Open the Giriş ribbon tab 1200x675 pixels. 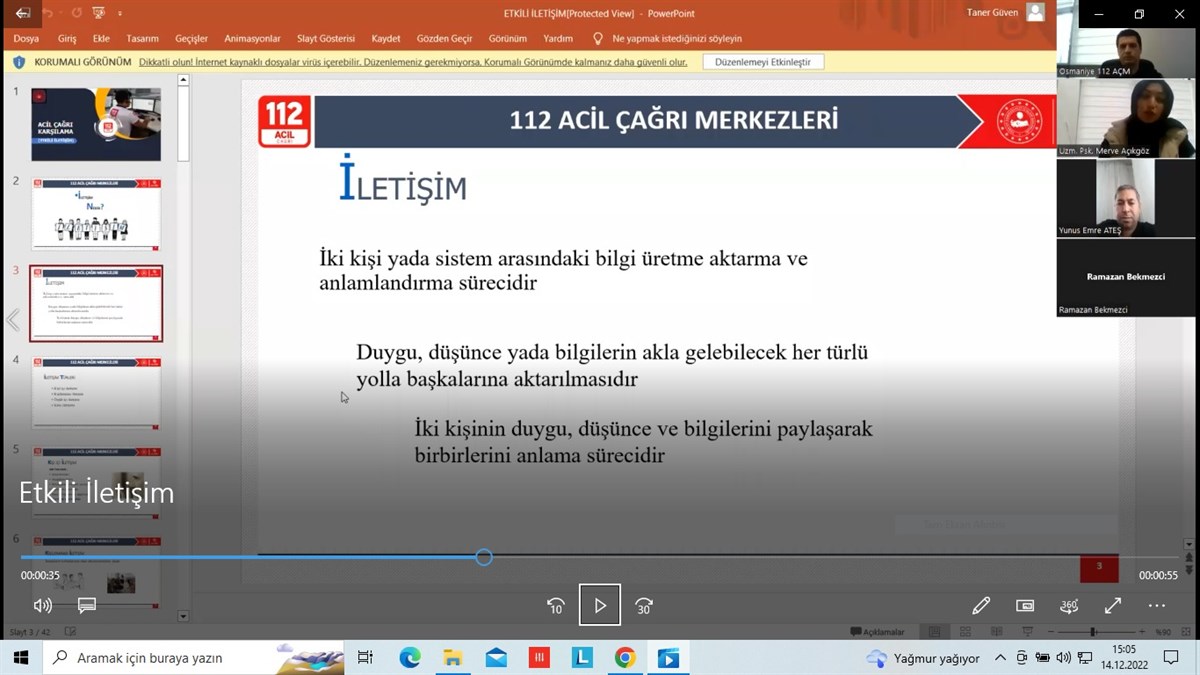(67, 39)
